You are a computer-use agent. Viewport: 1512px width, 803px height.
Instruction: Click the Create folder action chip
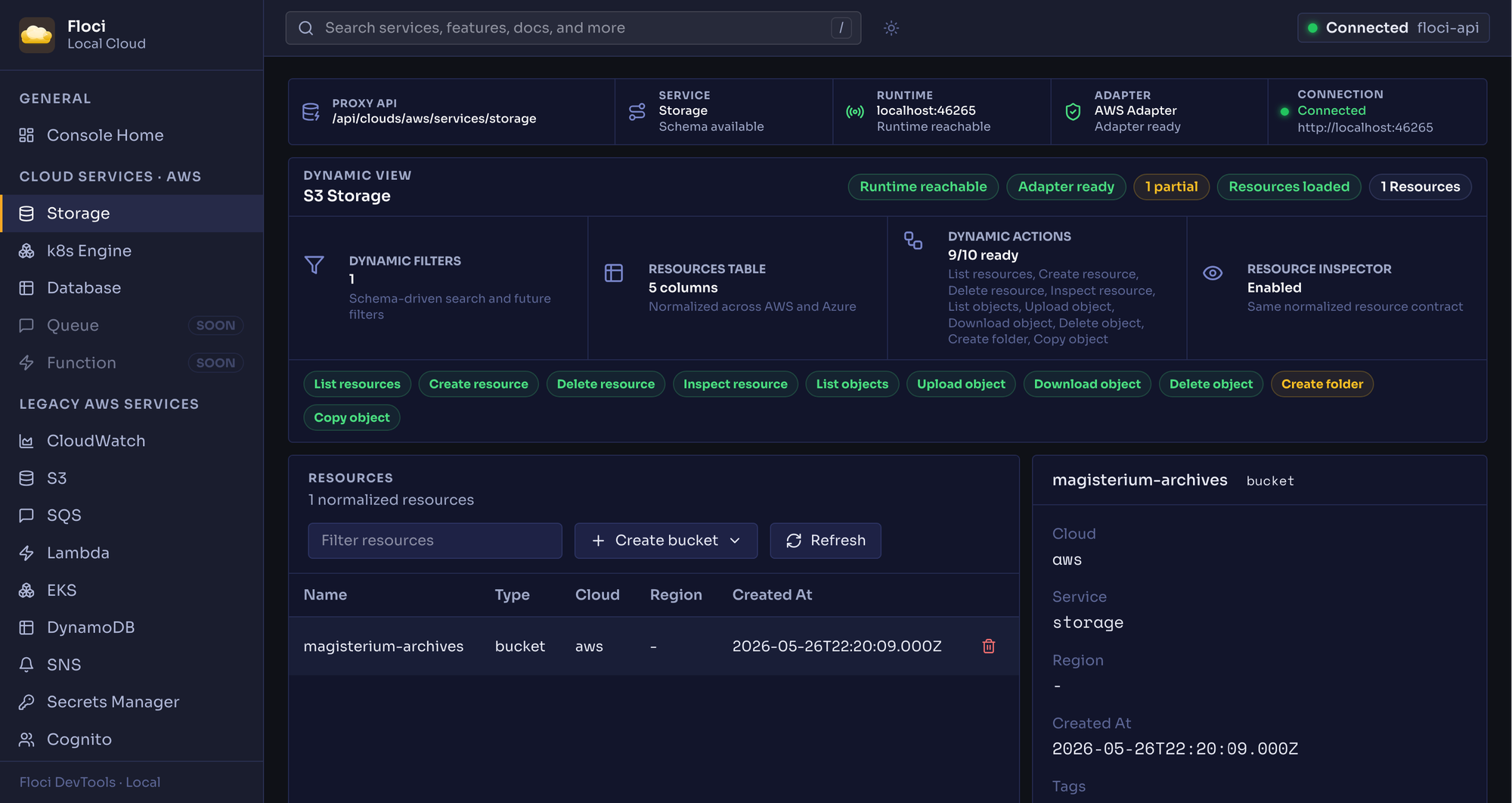[x=1322, y=384]
